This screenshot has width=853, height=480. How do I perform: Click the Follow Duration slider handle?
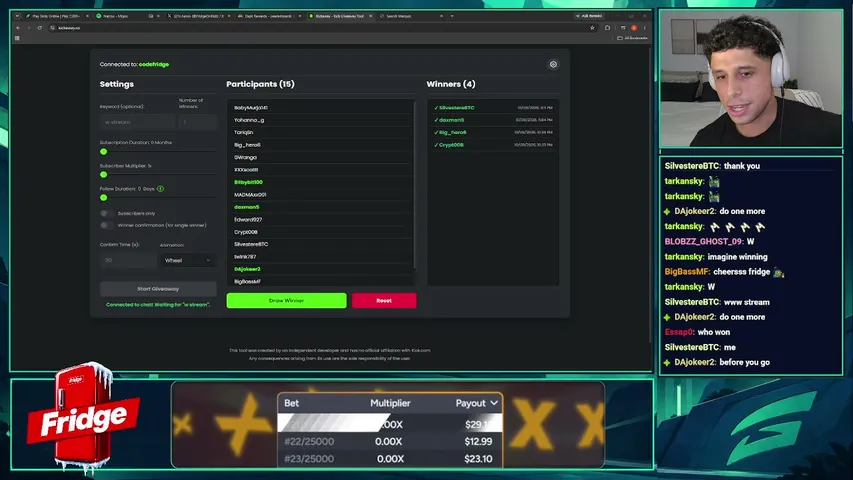103,197
